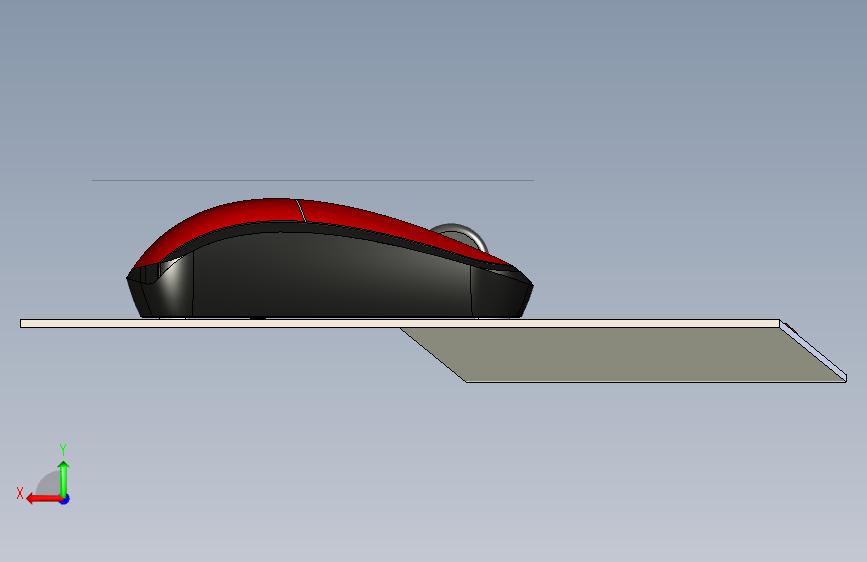Click the red X axis arrow of the triad
This screenshot has width=867, height=562.
click(x=43, y=499)
